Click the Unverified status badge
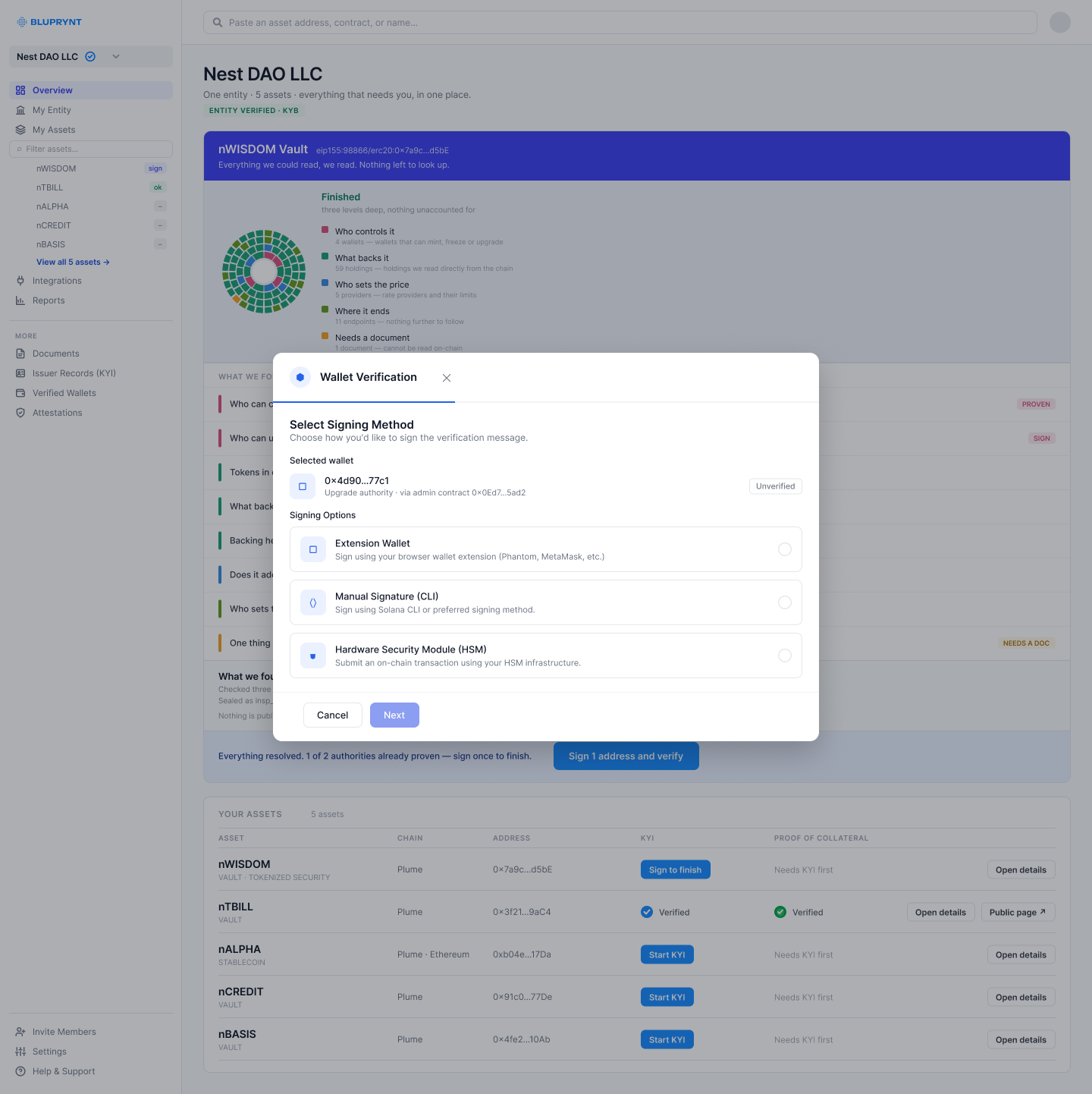Viewport: 1092px width, 1094px height. [x=775, y=486]
